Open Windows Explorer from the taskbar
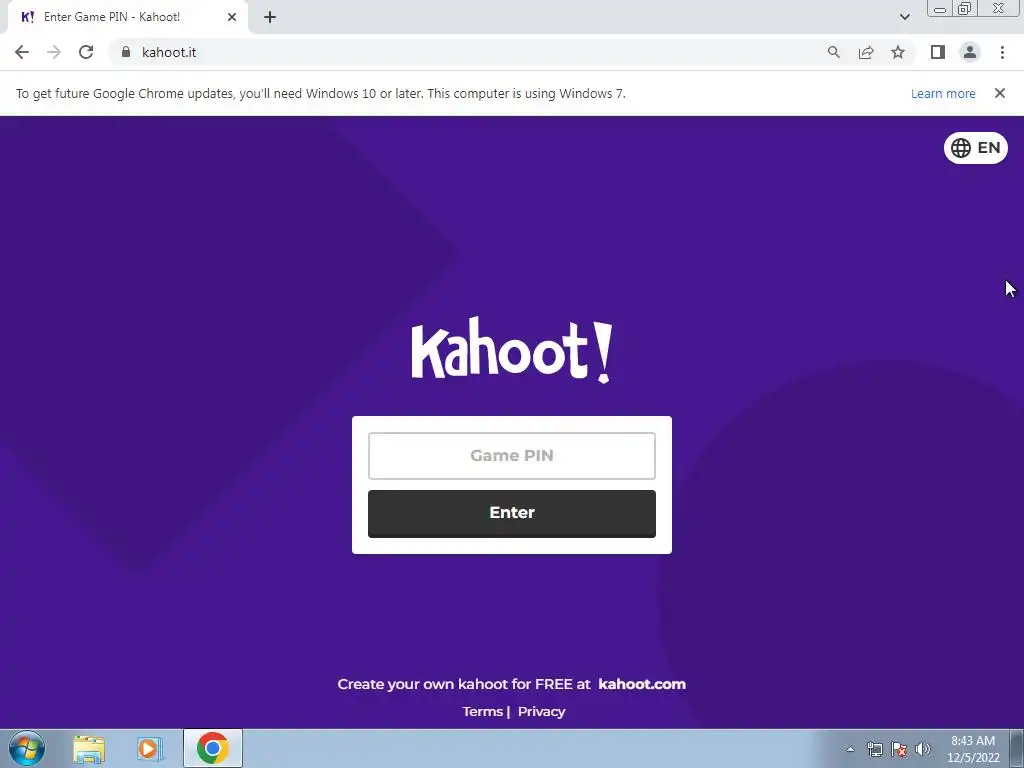The height and width of the screenshot is (768, 1024). 89,749
